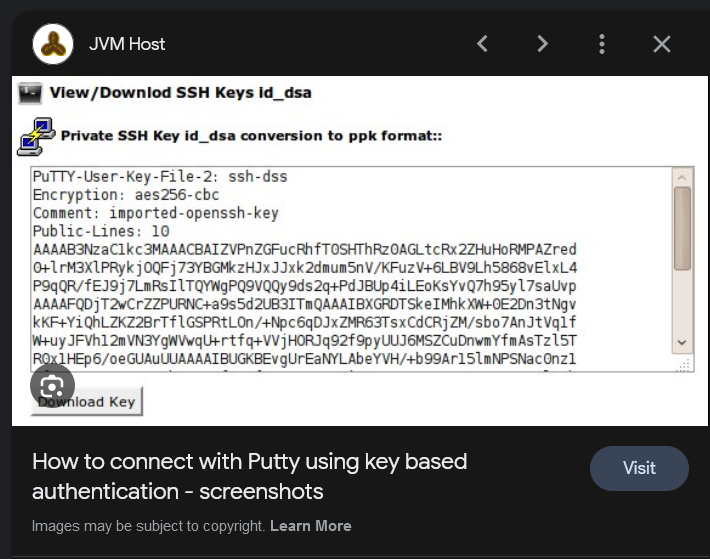Click the scrollbar up arrow in key textarea

coord(682,177)
